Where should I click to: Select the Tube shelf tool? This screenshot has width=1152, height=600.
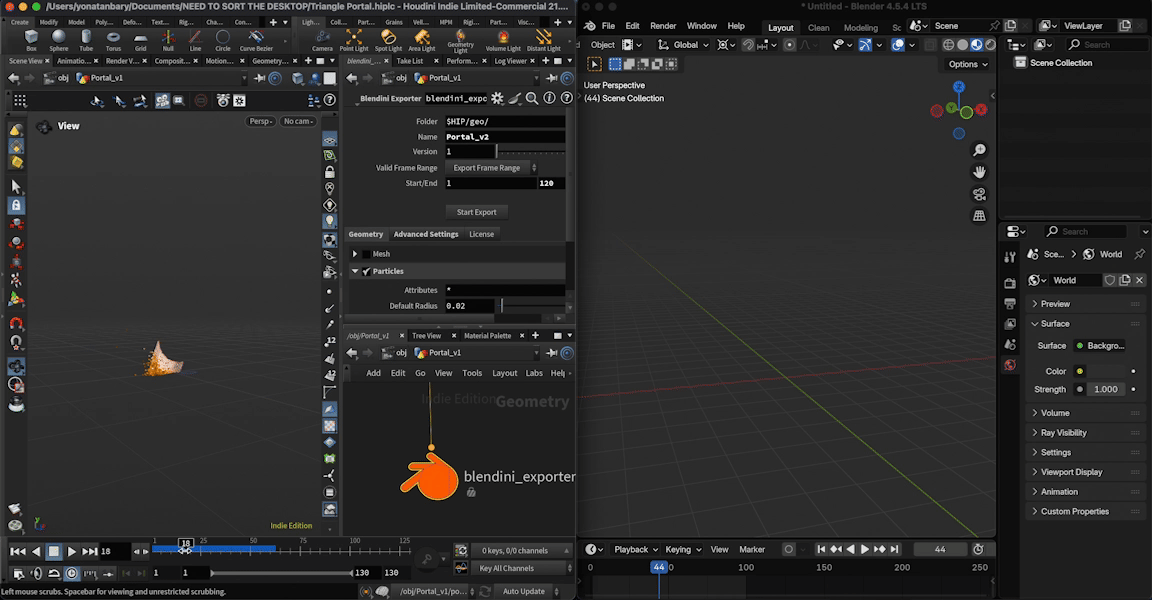pos(86,40)
